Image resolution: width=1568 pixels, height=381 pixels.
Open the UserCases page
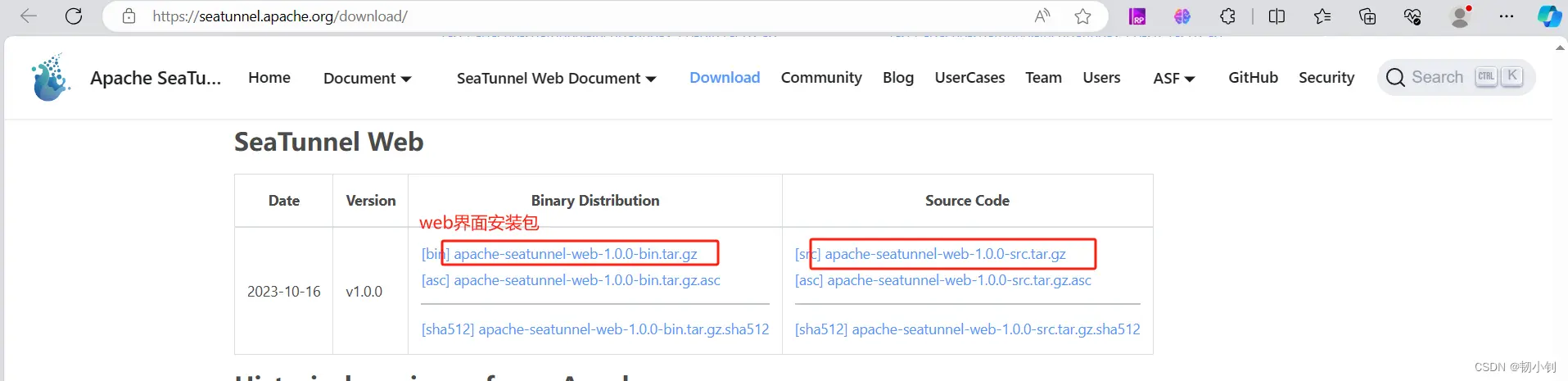[x=969, y=78]
